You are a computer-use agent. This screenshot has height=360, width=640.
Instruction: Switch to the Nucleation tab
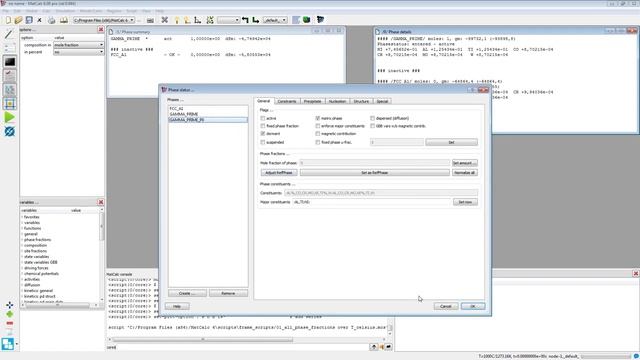337,101
